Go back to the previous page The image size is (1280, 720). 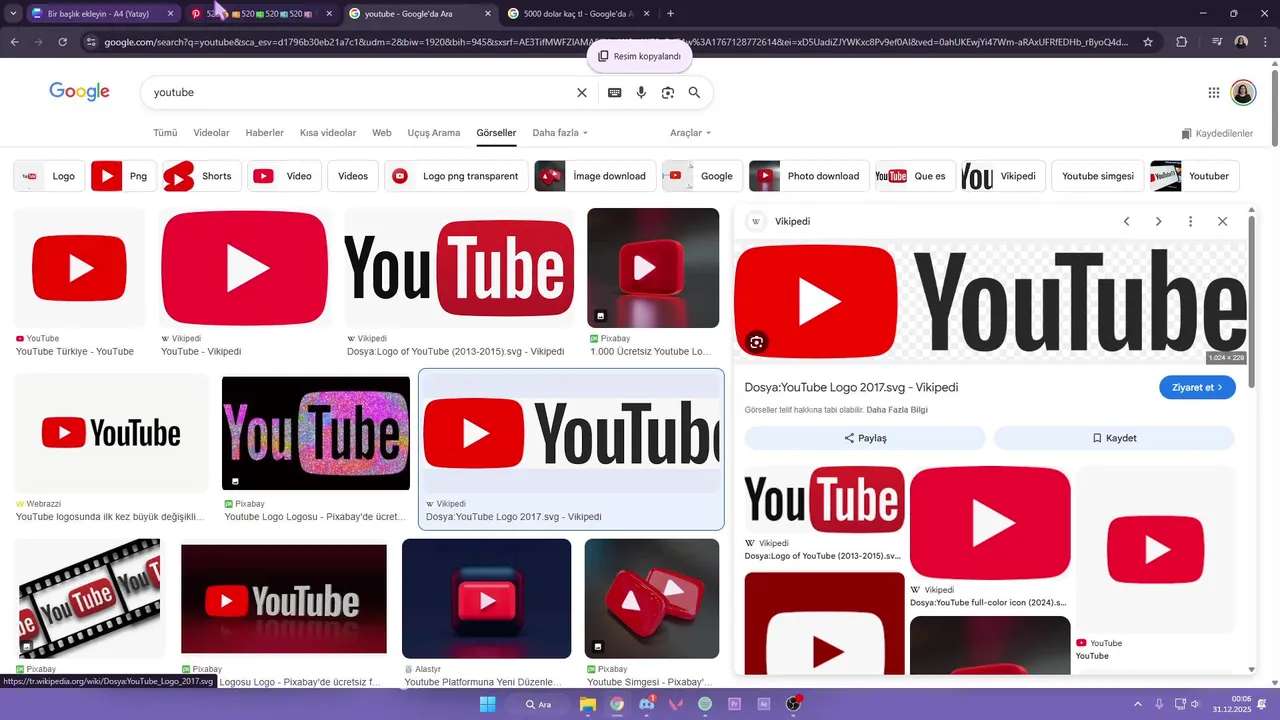tap(14, 42)
